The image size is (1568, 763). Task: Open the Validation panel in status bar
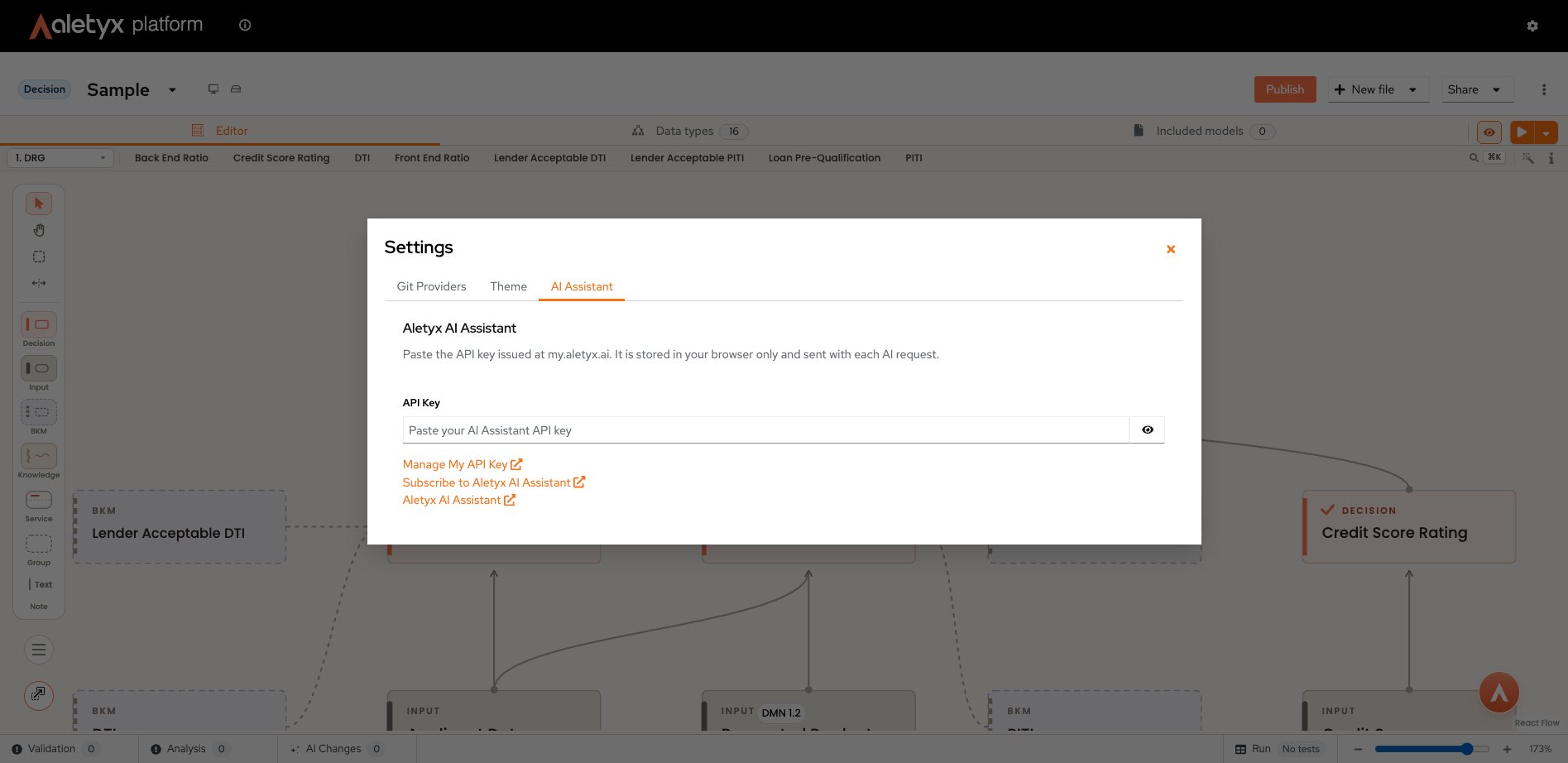(x=55, y=749)
